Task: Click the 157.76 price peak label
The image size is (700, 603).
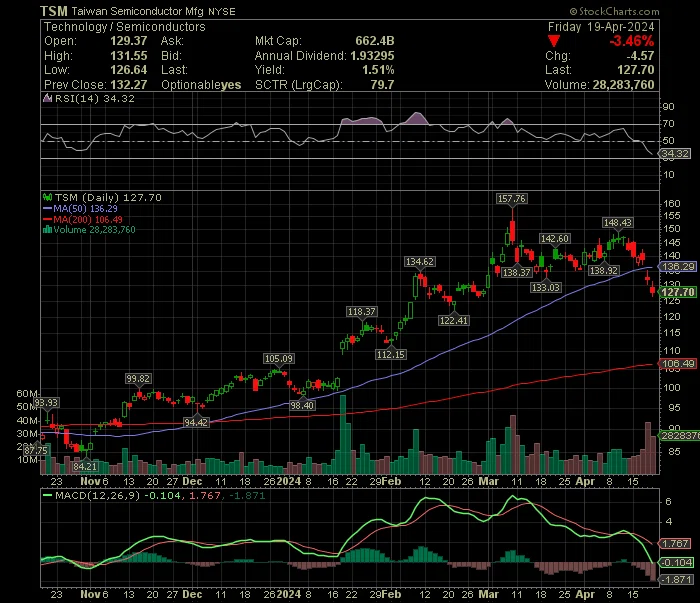Action: [512, 198]
